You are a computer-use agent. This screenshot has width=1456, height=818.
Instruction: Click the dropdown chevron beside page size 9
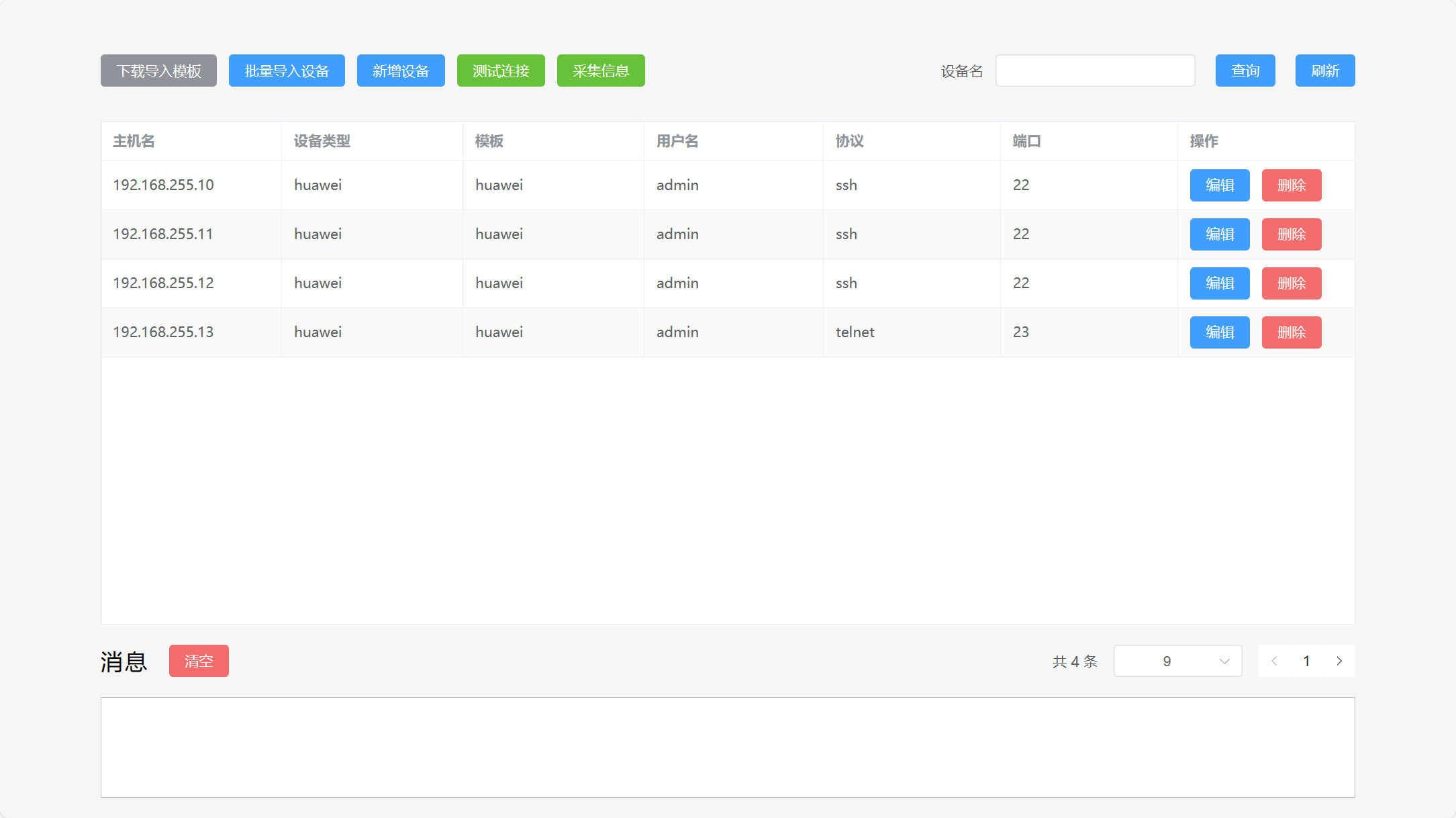click(1224, 661)
